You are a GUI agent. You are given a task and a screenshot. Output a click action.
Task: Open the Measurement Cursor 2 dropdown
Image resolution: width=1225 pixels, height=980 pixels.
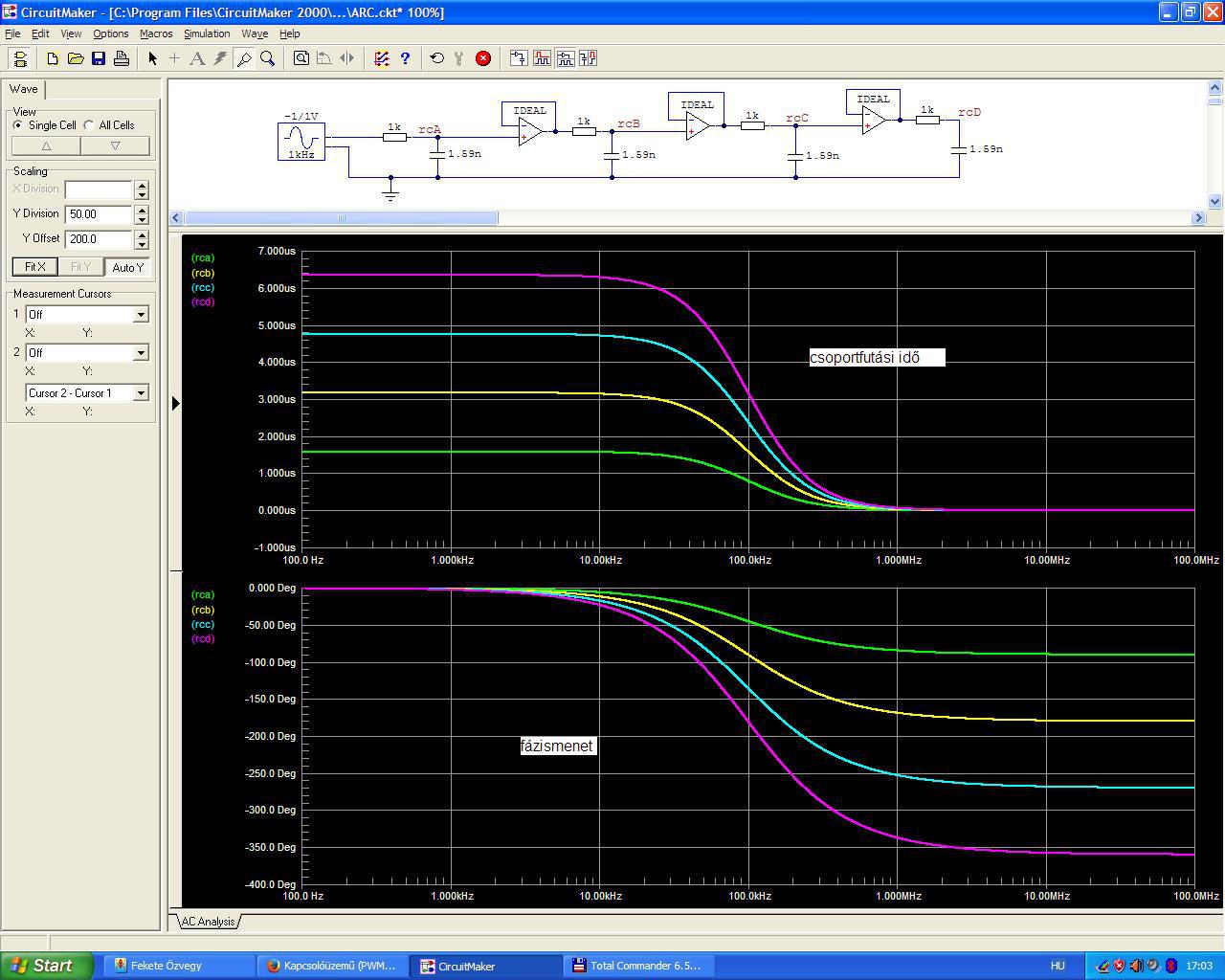pos(141,353)
